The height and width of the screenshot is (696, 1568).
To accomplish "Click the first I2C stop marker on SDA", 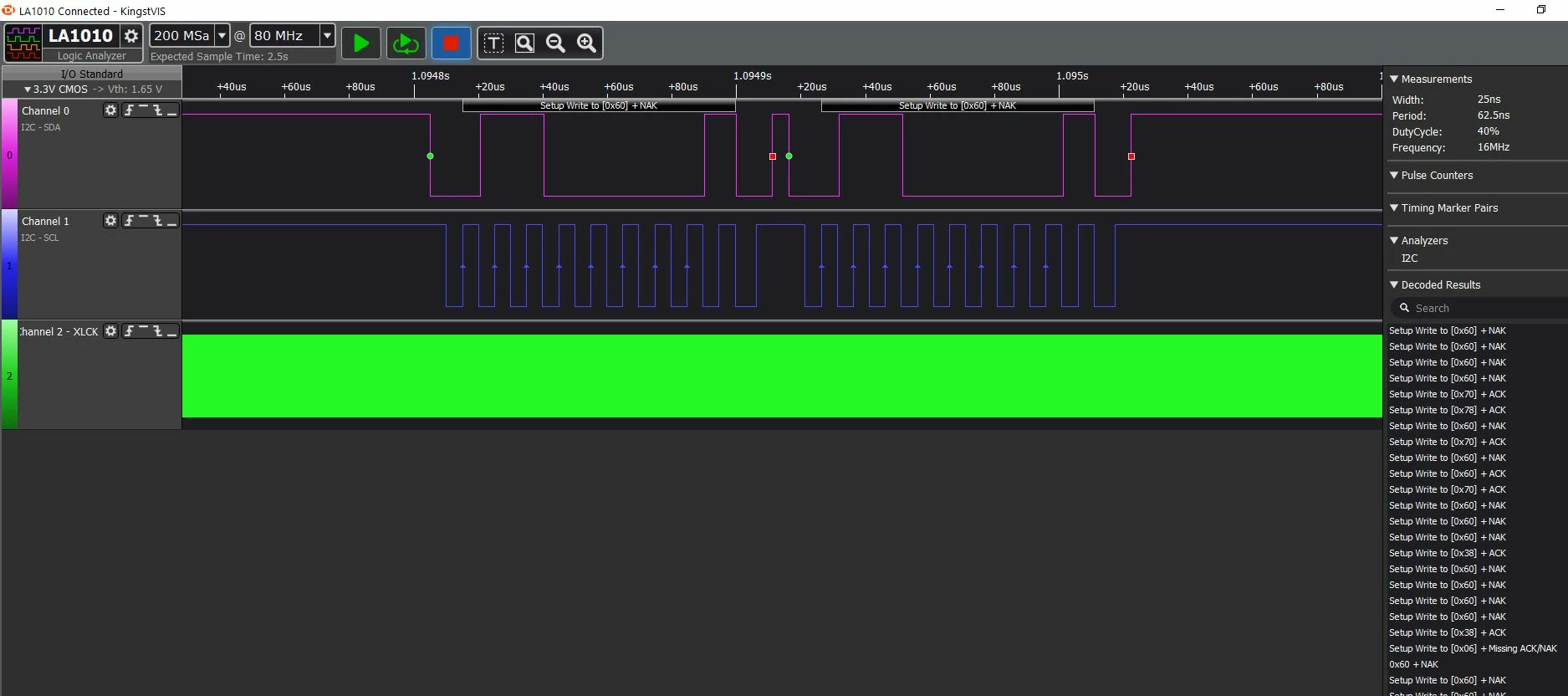I will coord(773,156).
